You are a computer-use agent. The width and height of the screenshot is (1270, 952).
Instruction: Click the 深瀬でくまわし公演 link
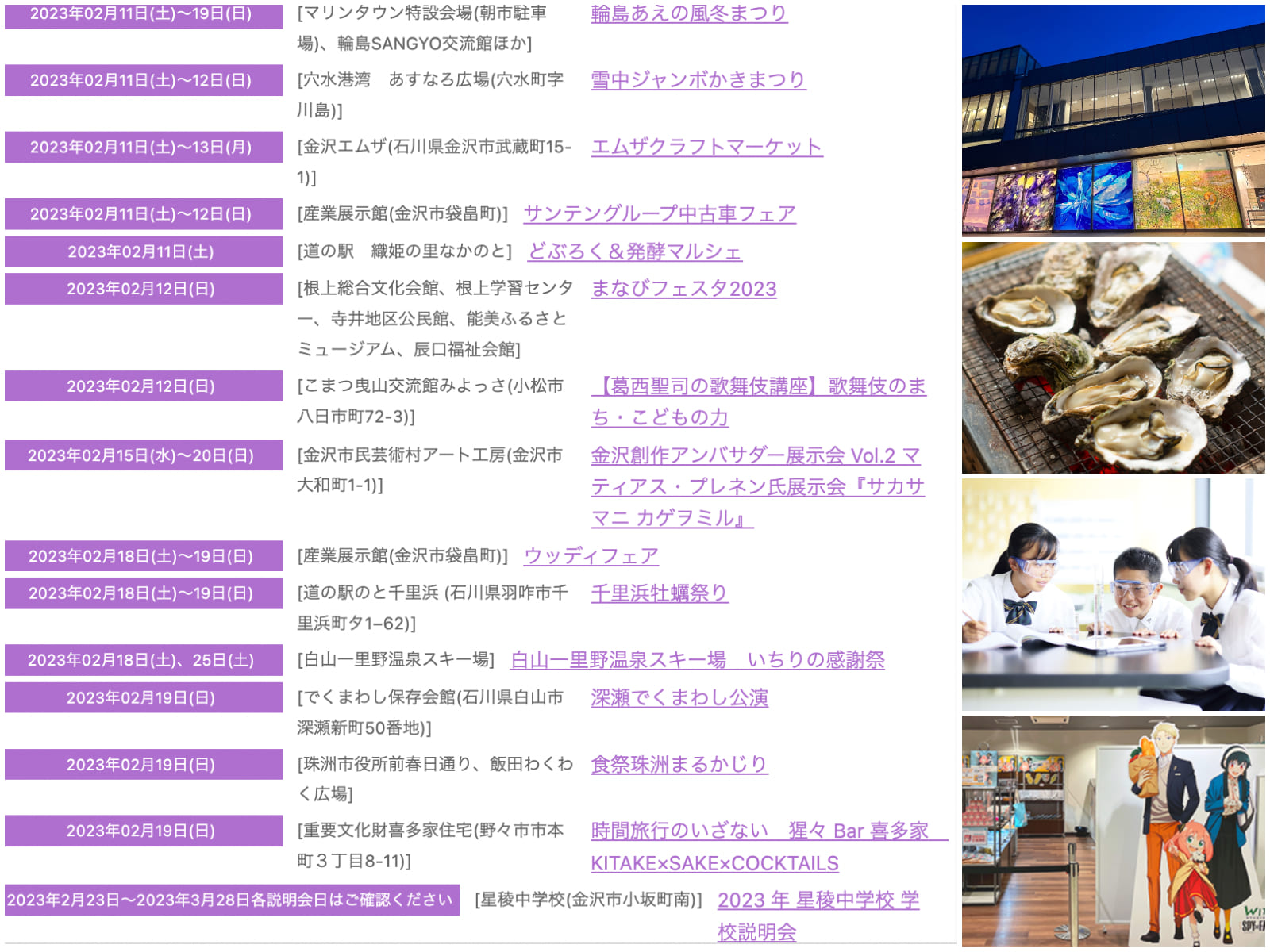tap(679, 698)
